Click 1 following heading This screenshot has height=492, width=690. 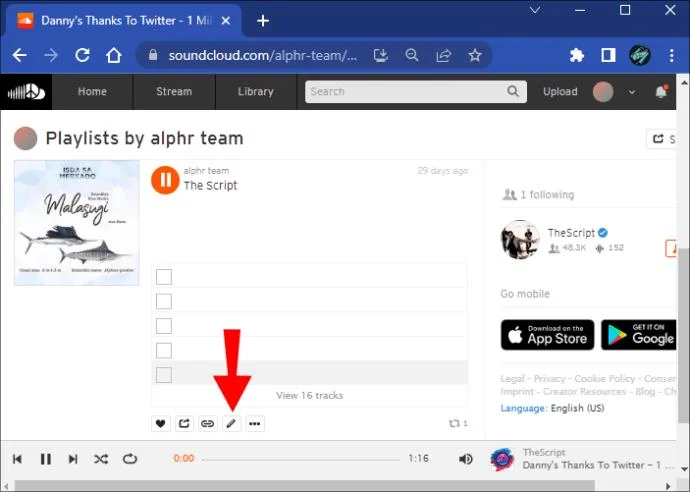tap(547, 195)
